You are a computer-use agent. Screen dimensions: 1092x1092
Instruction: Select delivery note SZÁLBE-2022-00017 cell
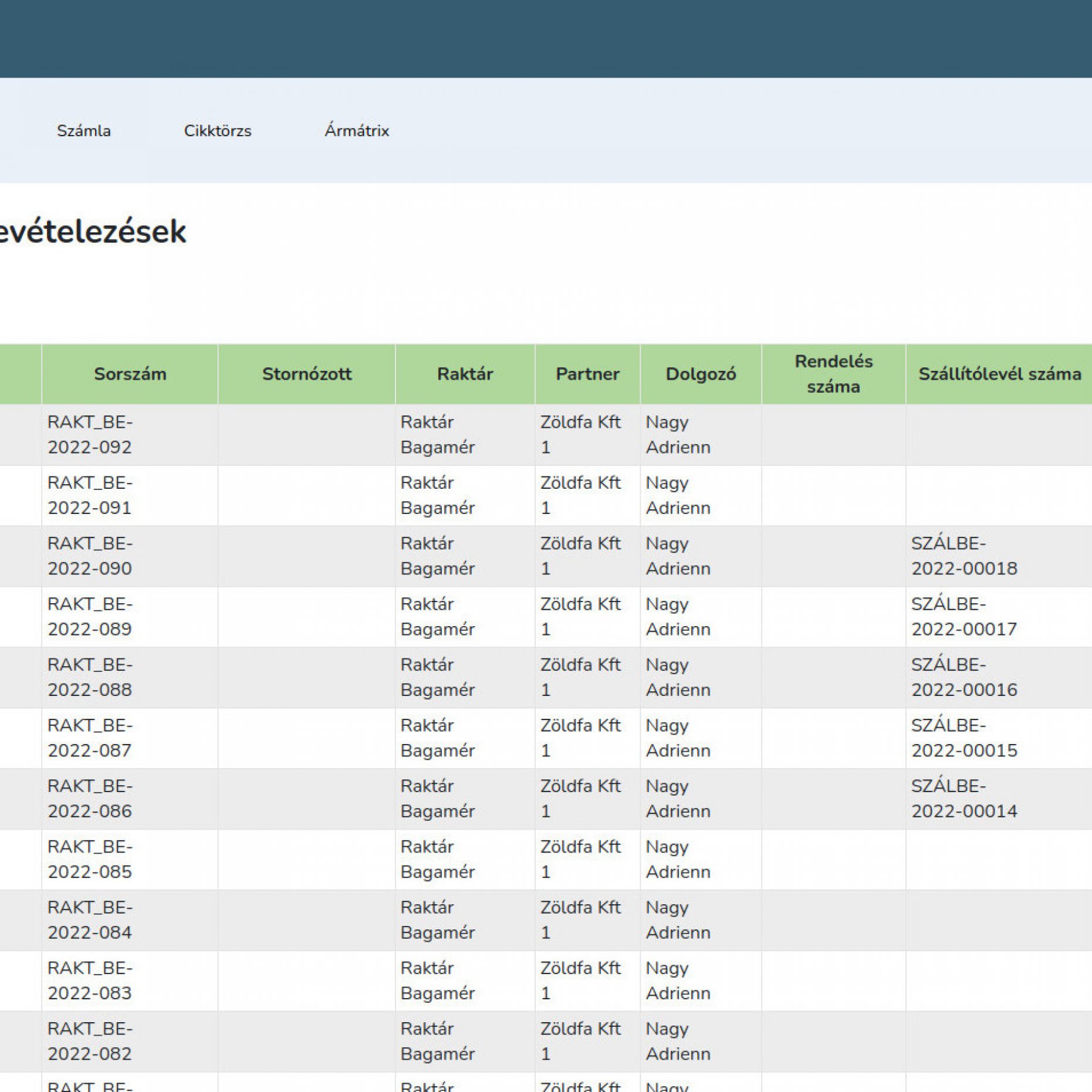(963, 616)
